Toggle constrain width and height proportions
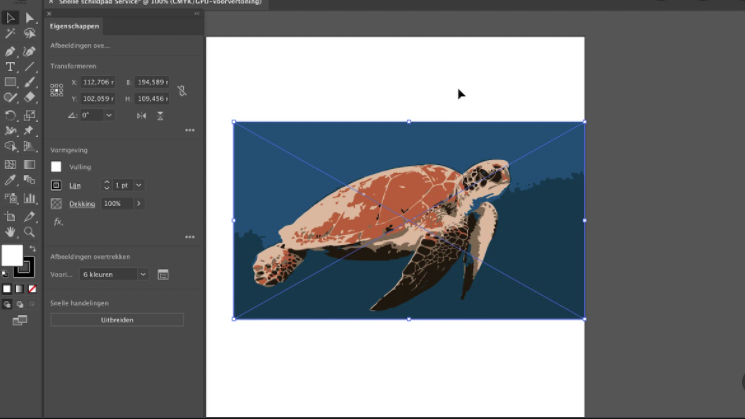This screenshot has width=745, height=419. coord(181,90)
